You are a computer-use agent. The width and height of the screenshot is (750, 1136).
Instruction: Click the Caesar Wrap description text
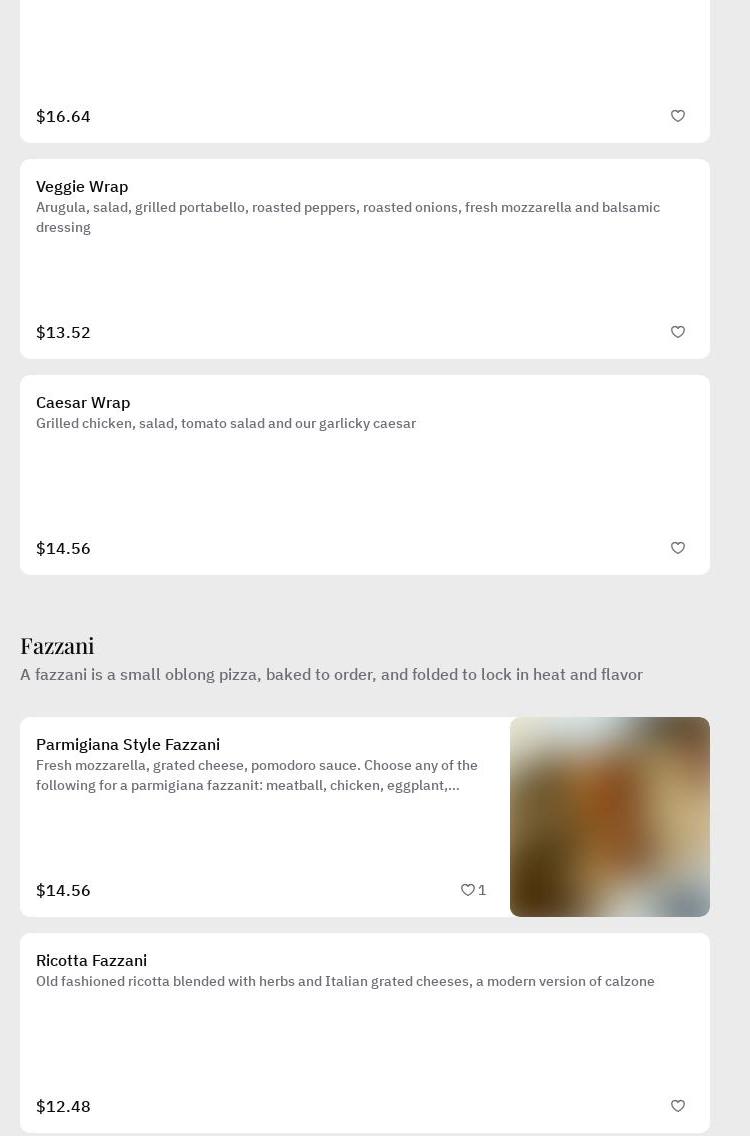226,424
